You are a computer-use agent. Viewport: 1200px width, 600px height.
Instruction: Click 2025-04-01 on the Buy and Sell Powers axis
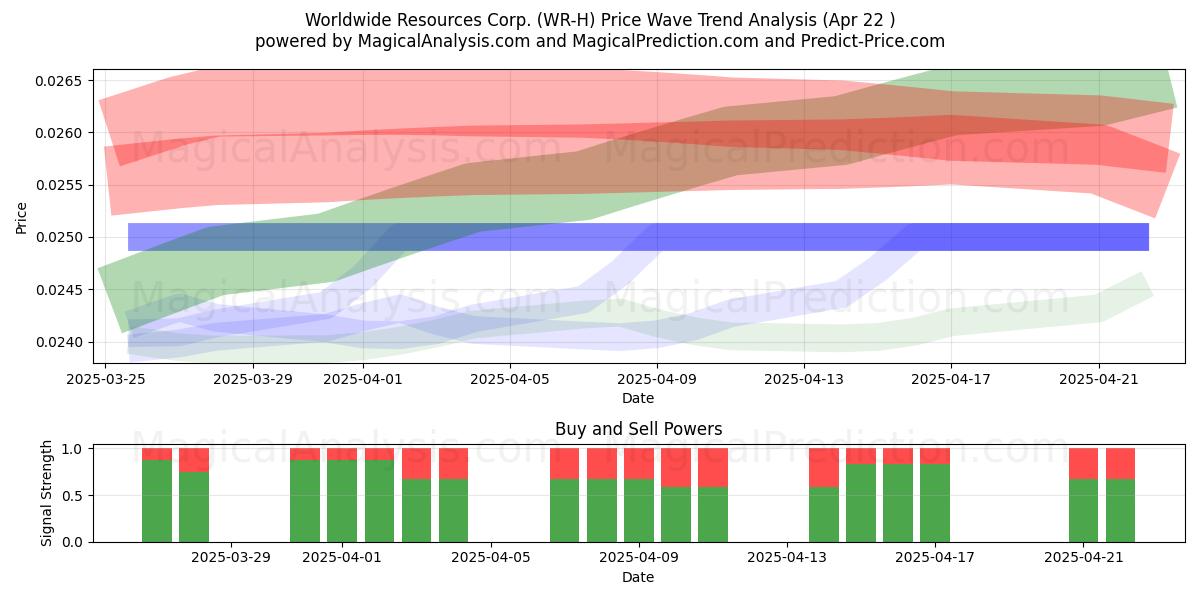coord(342,558)
